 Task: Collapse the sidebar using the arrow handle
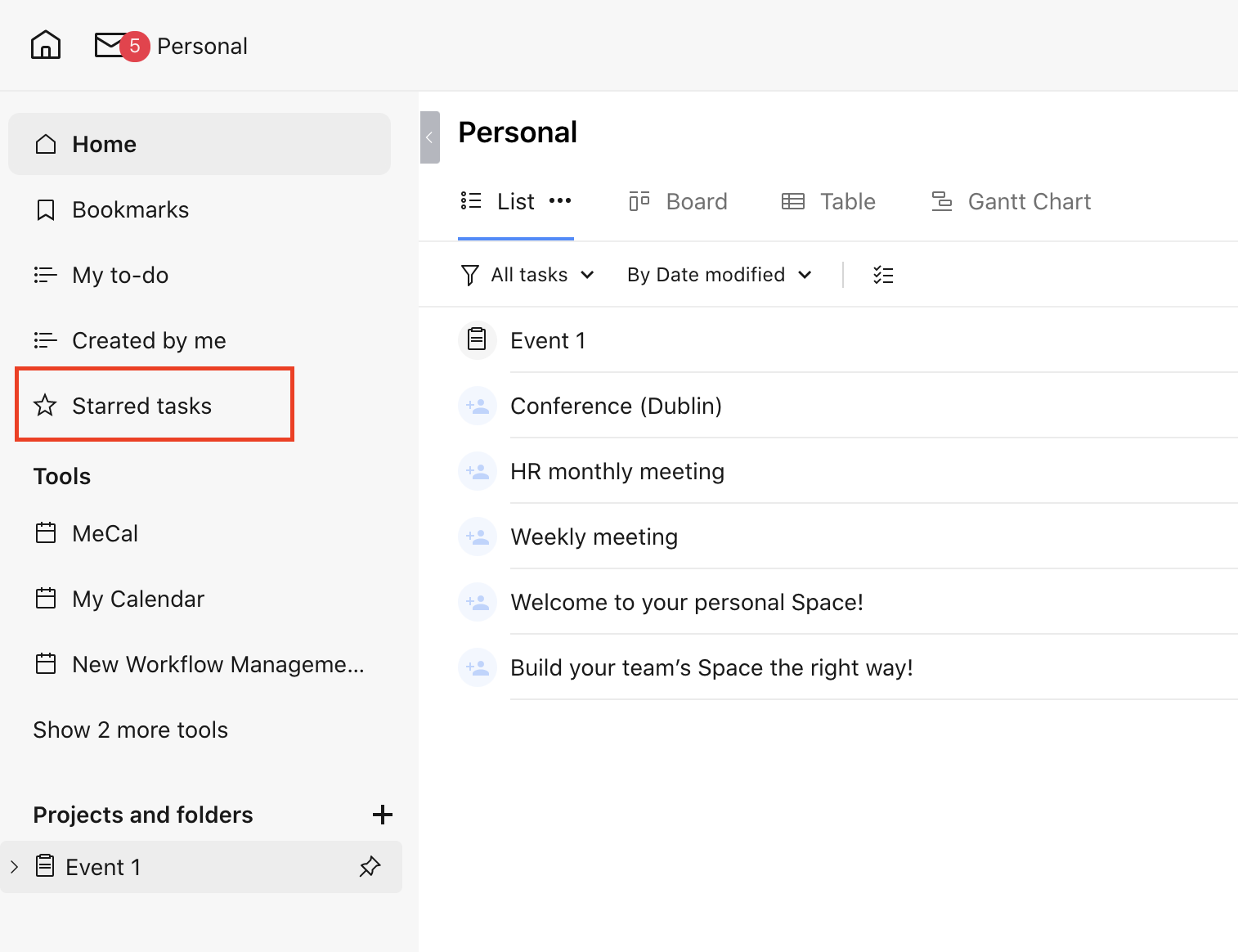tap(429, 137)
